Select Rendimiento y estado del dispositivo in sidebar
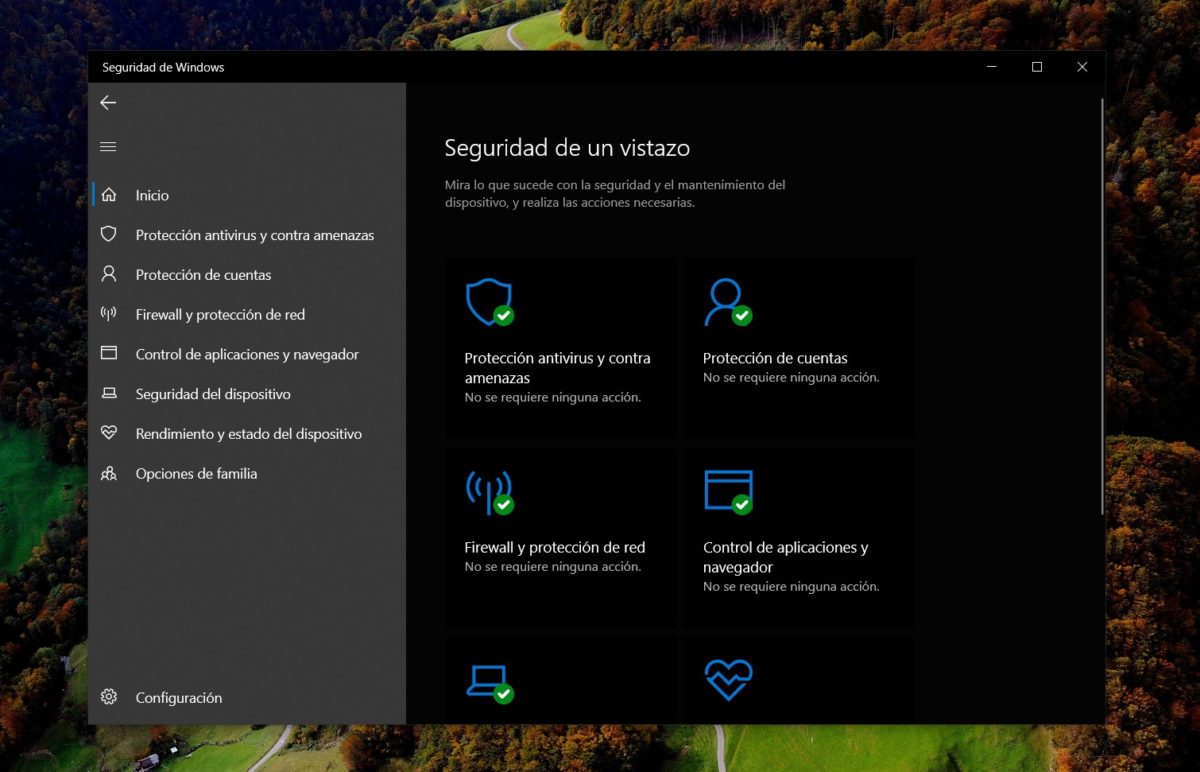1200x772 pixels. (x=248, y=433)
